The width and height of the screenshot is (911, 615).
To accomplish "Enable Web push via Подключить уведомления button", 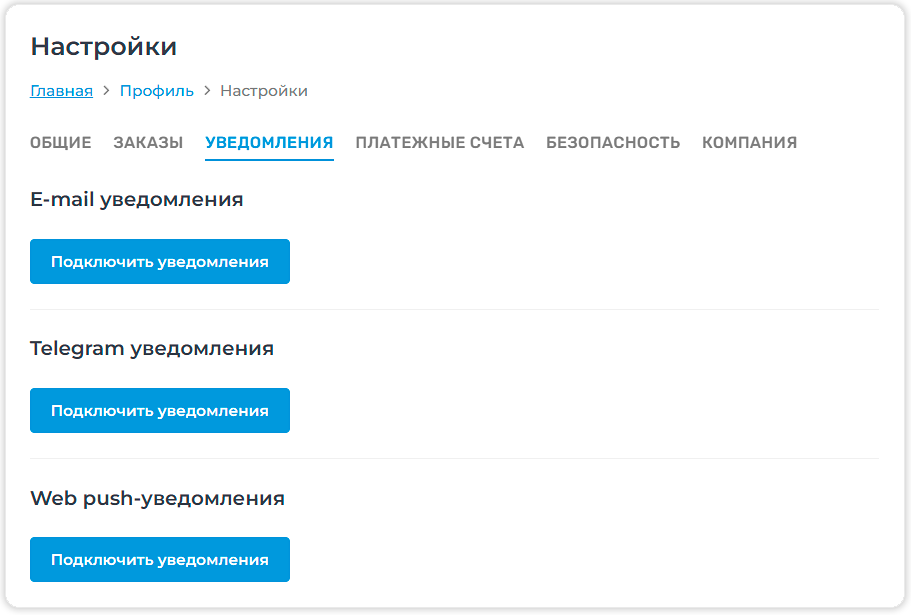I will click(x=160, y=560).
